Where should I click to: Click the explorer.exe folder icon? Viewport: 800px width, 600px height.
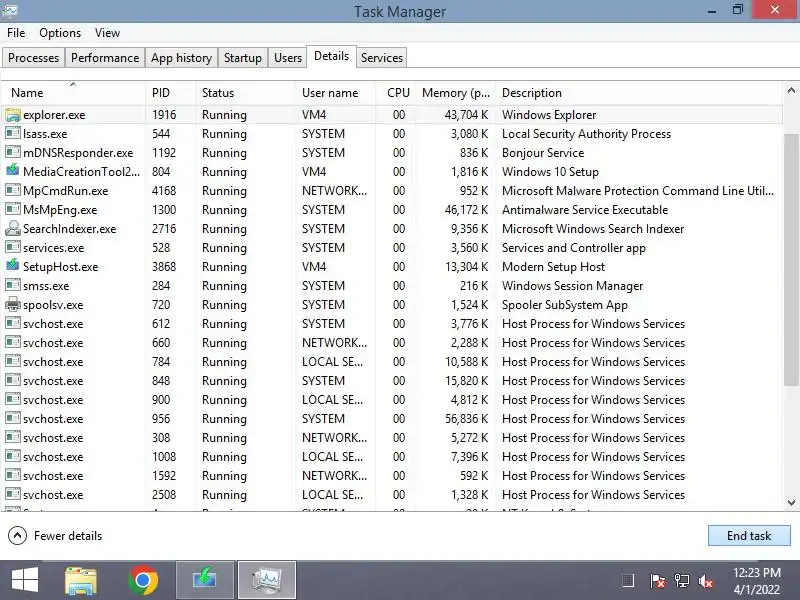[x=13, y=115]
